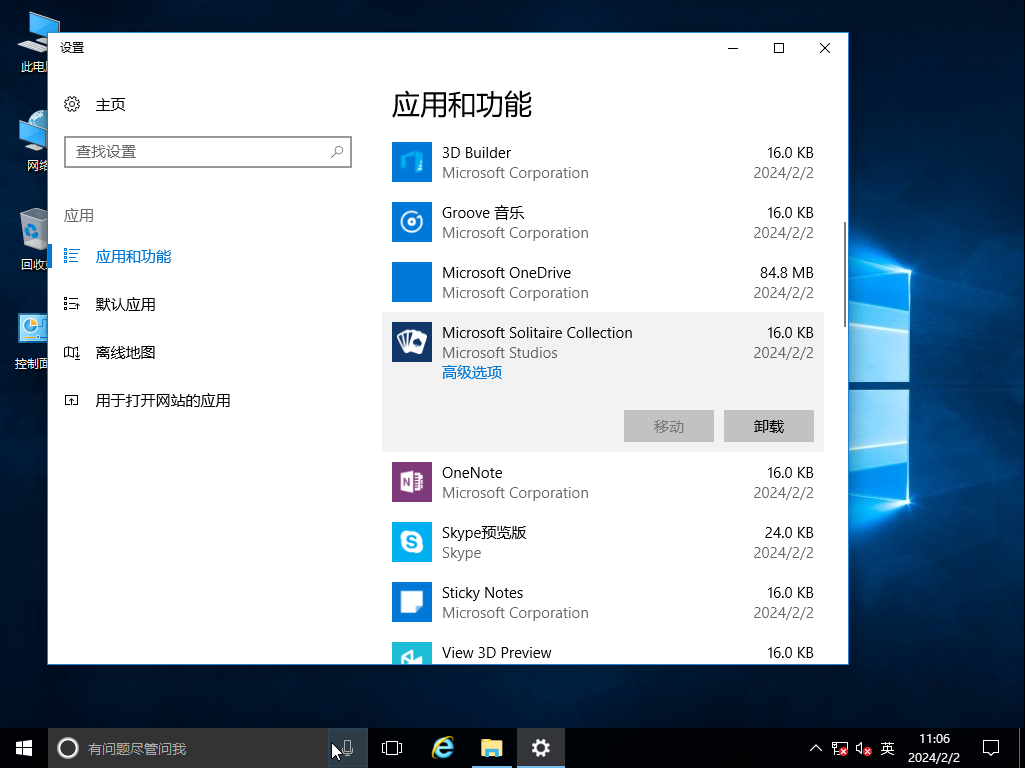Screen dimensions: 1025x768
Task: Select Microsoft Solitaire Collection entry name
Action: pyautogui.click(x=537, y=333)
